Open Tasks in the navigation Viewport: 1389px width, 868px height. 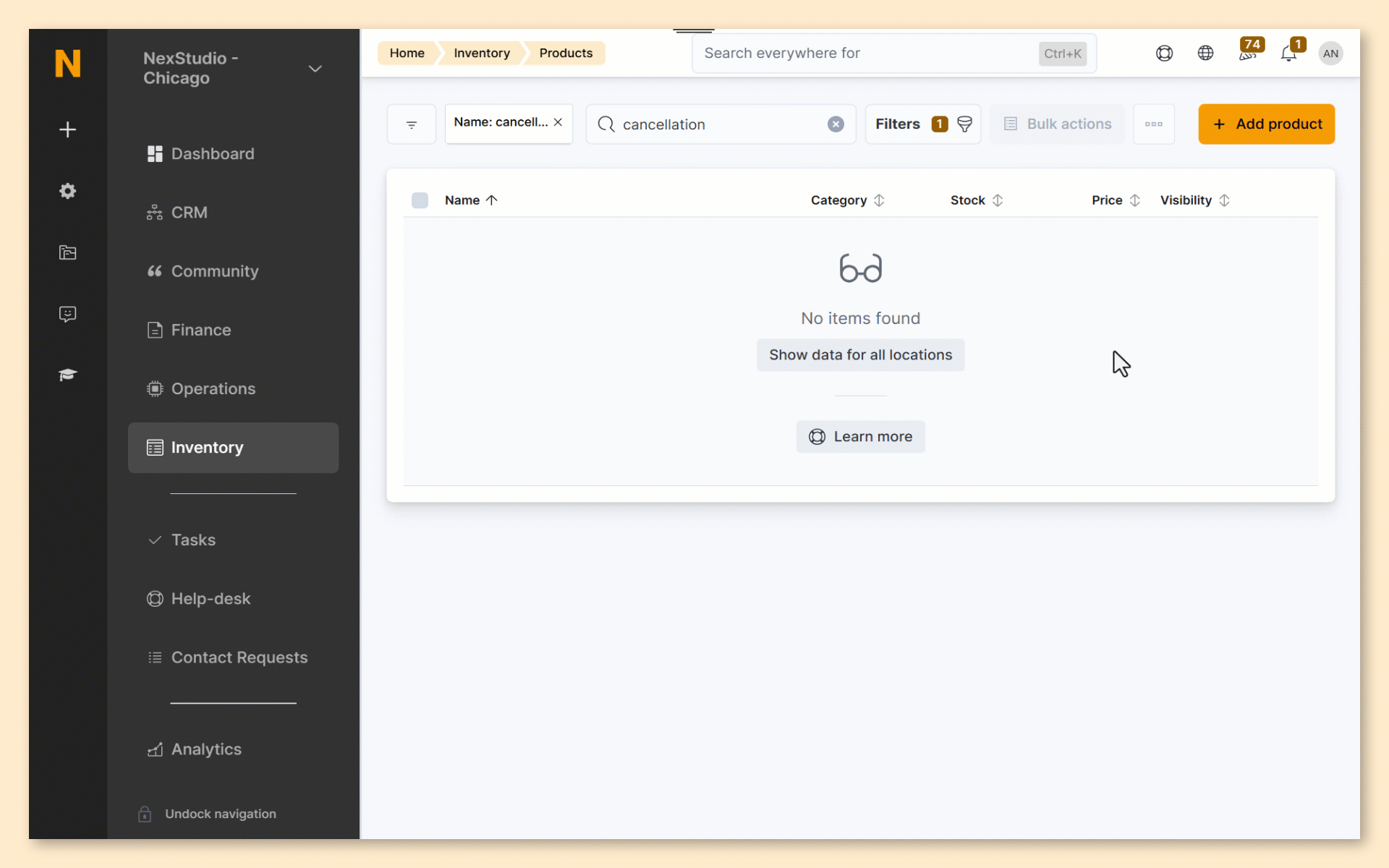pyautogui.click(x=233, y=540)
